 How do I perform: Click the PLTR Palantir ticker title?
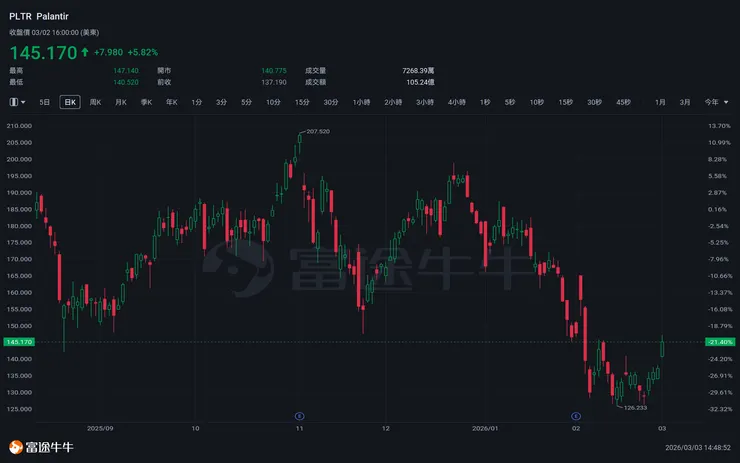39,17
